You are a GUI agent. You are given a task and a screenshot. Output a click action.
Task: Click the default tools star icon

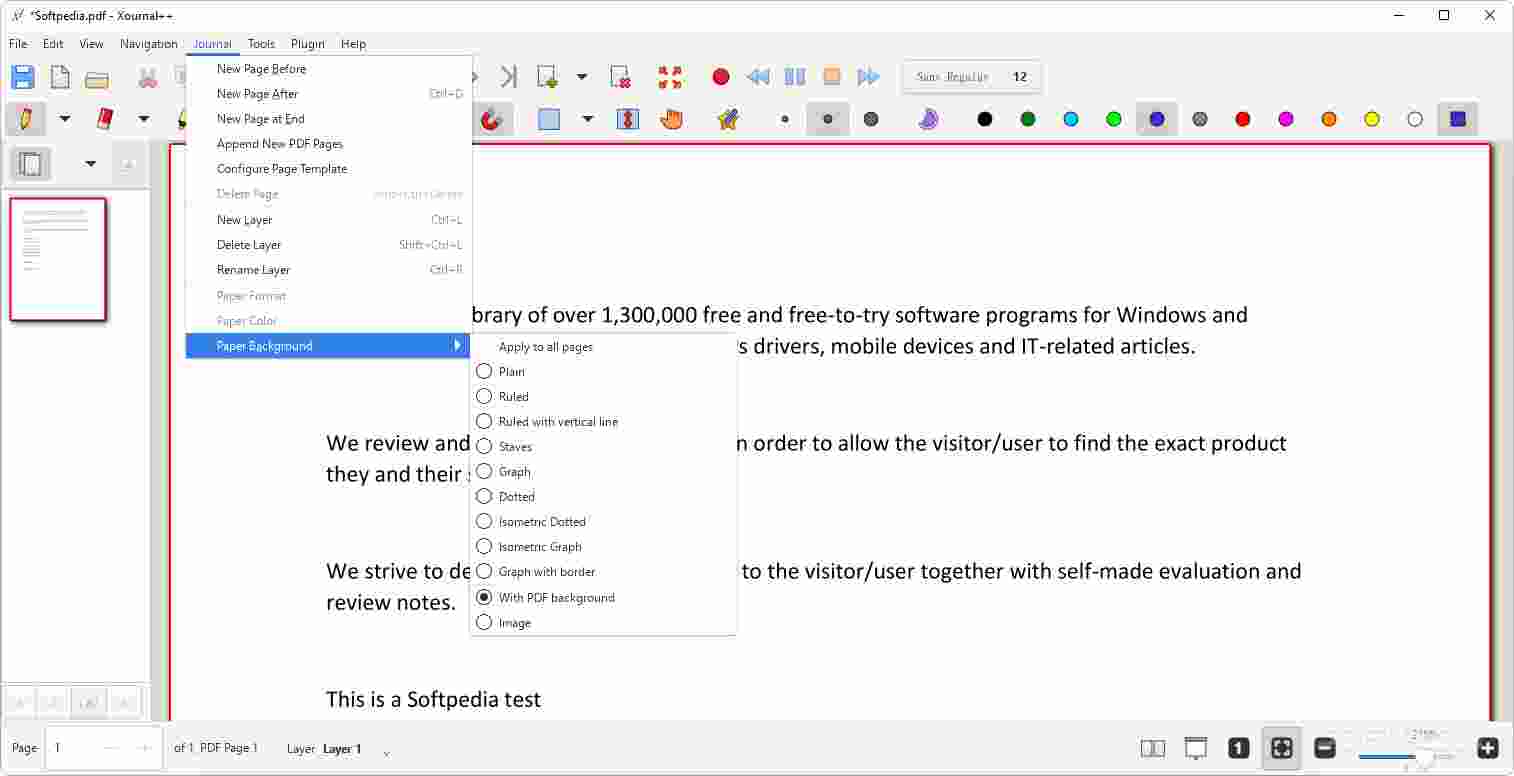point(728,119)
